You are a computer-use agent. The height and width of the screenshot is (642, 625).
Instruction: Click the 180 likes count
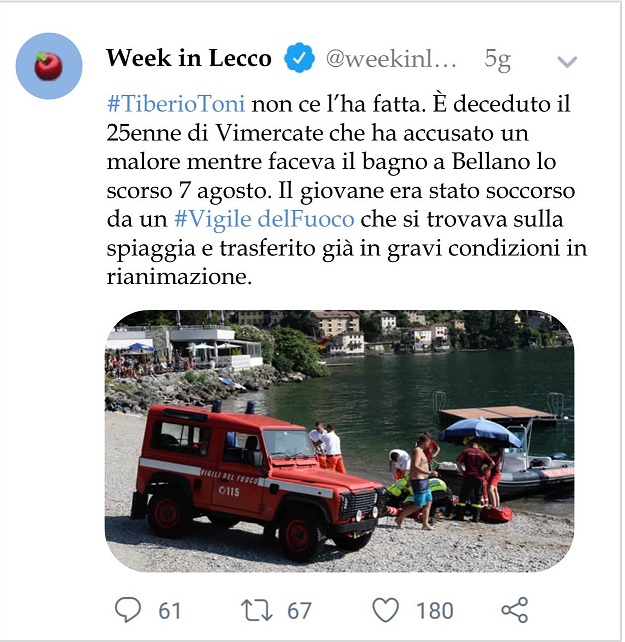(x=435, y=611)
